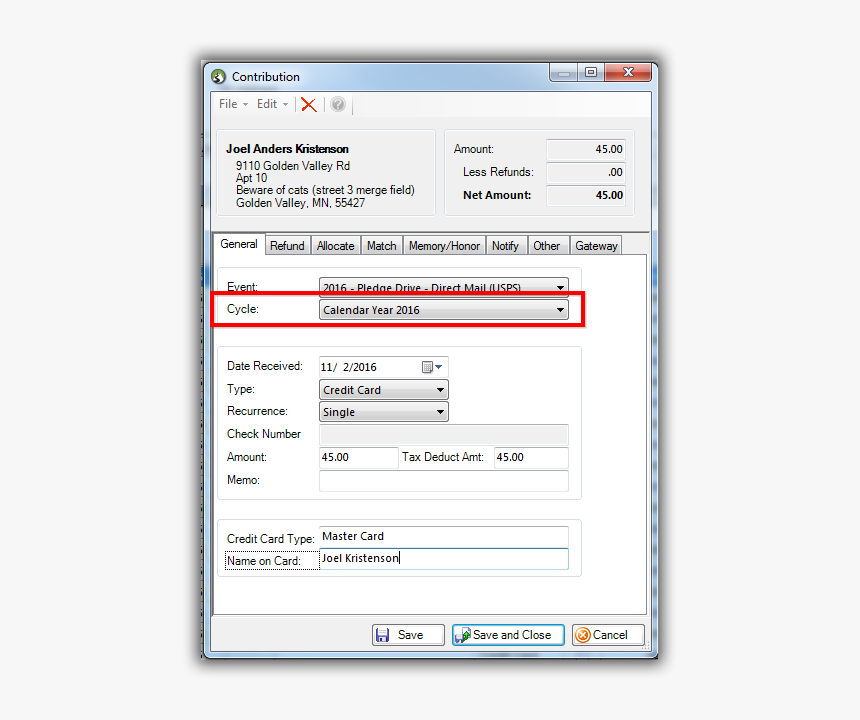This screenshot has width=860, height=720.
Task: Switch to the Refund tab
Action: tap(287, 246)
